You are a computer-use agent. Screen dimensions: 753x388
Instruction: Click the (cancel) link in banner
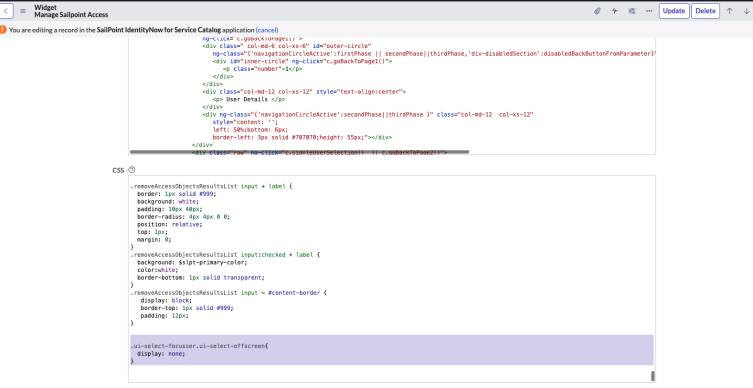(267, 30)
